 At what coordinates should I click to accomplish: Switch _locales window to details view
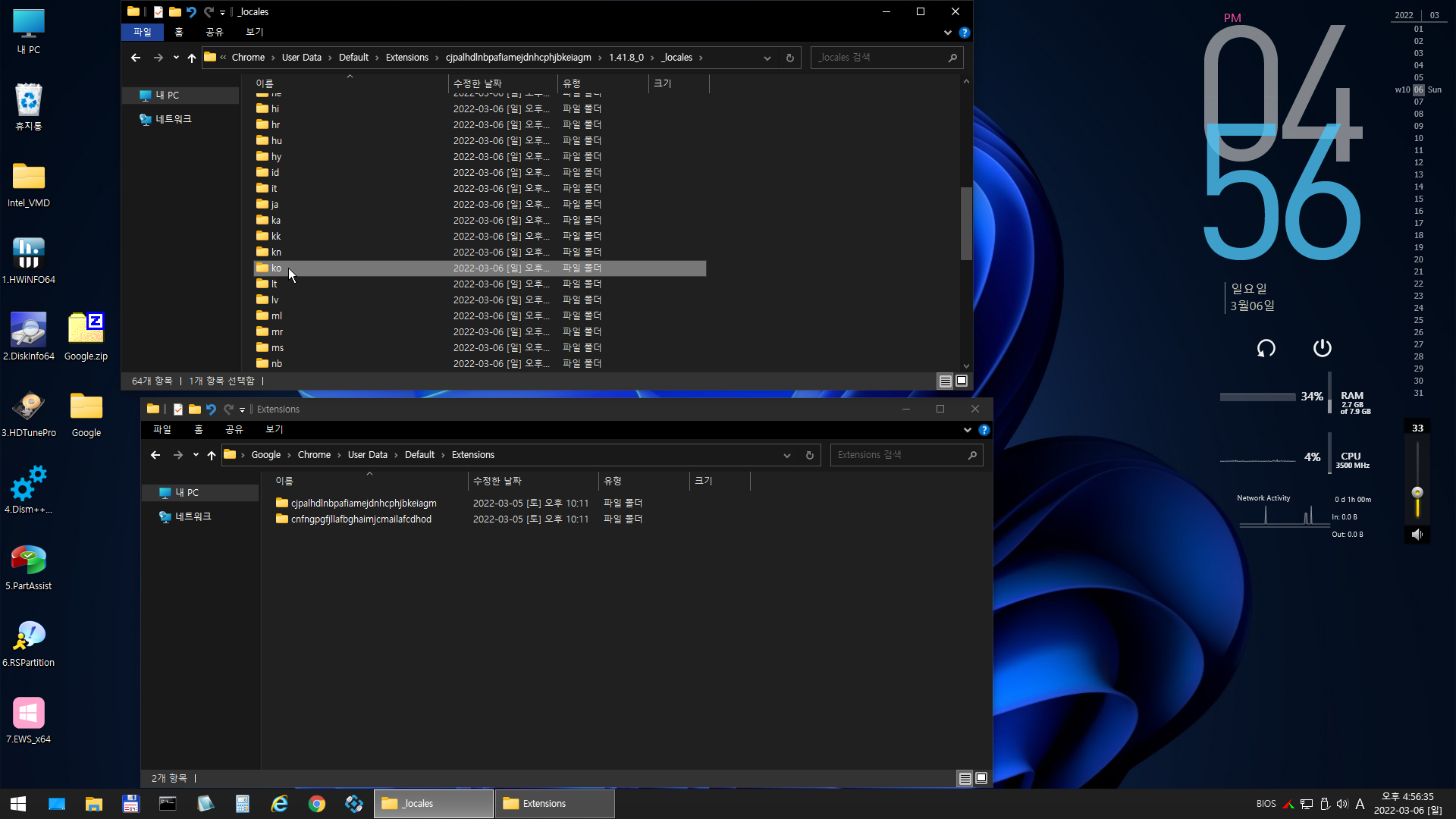point(945,381)
